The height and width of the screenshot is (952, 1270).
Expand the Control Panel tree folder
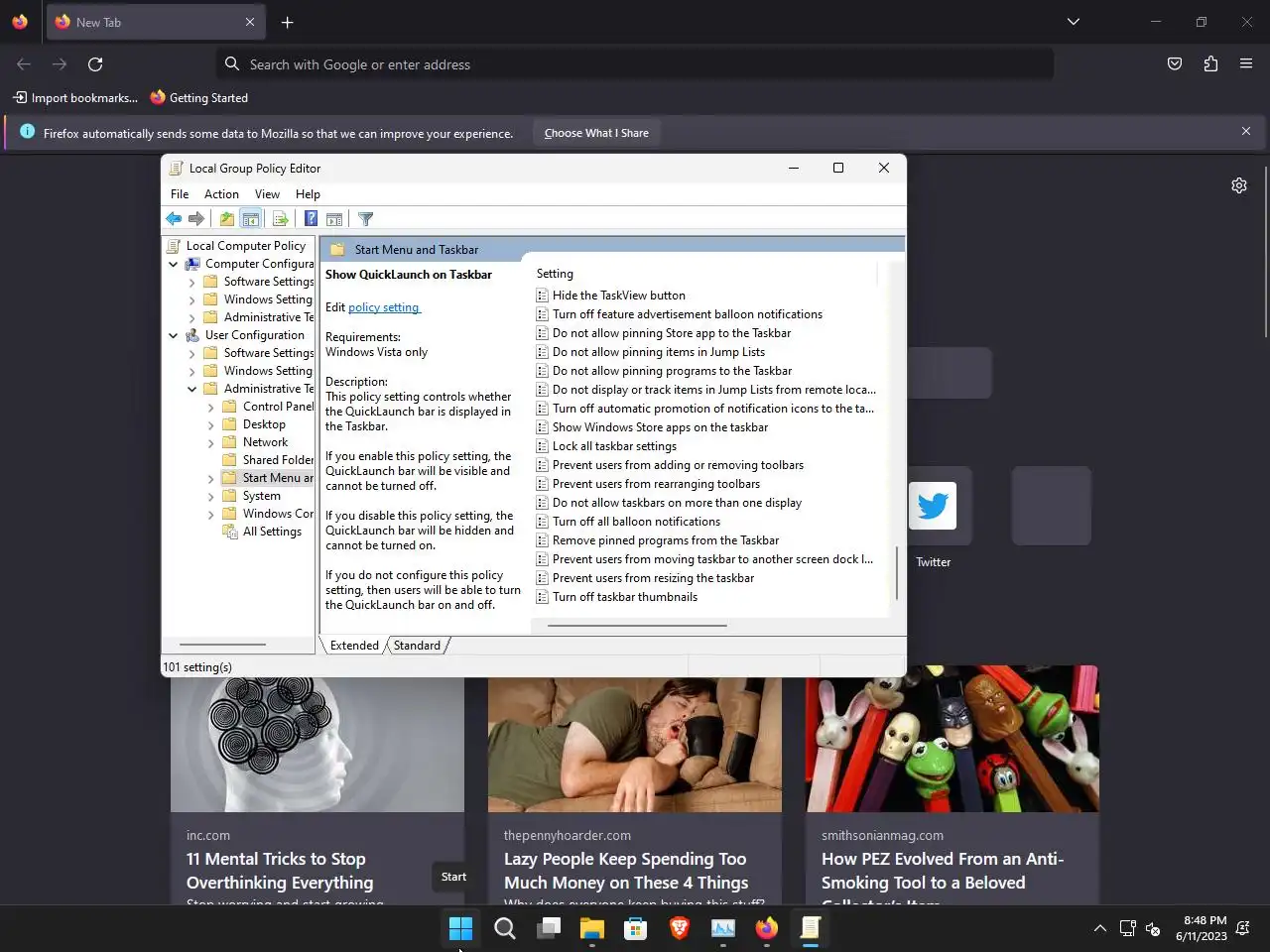(211, 407)
